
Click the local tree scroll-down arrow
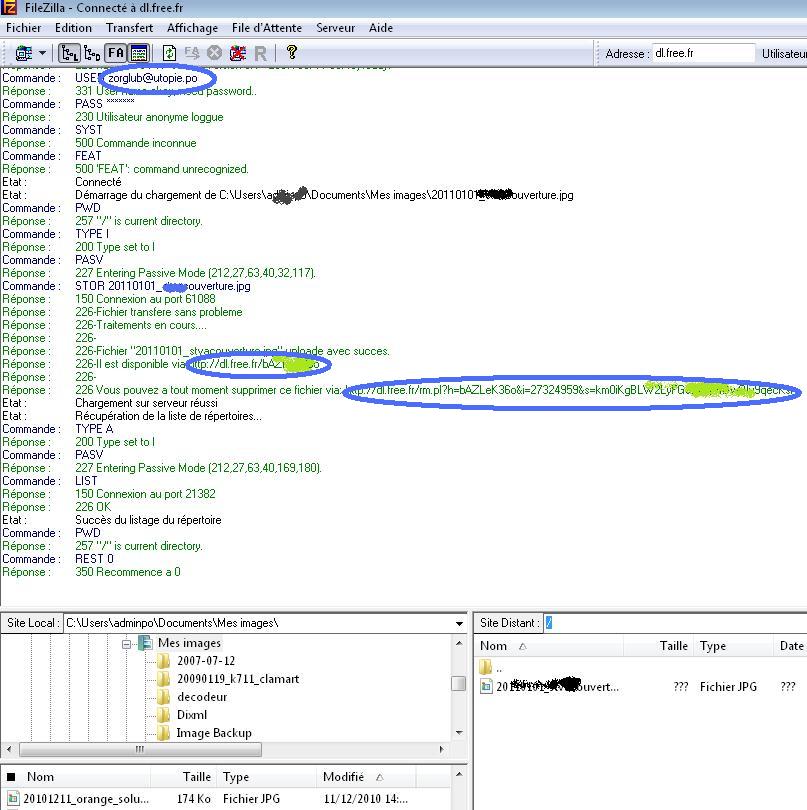coord(459,733)
